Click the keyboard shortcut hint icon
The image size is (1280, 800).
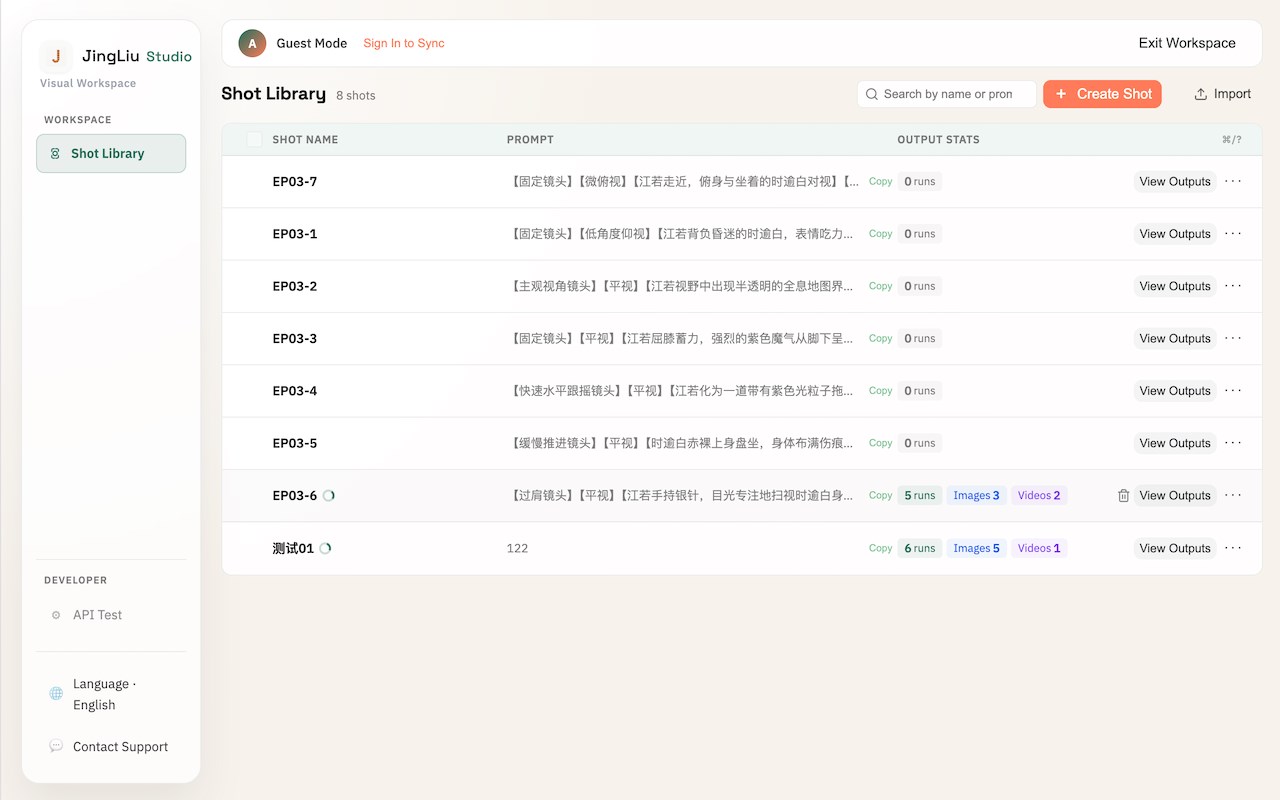click(x=1231, y=139)
